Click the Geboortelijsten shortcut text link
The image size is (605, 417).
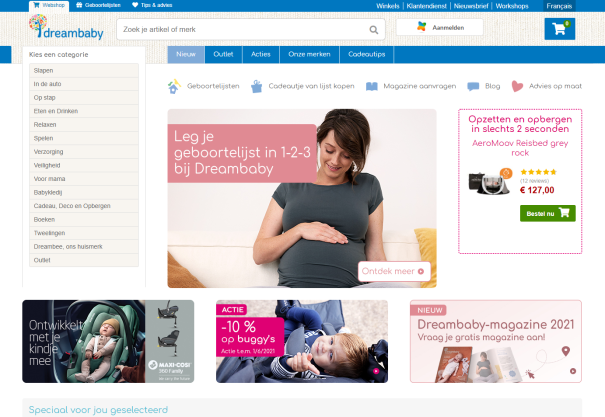point(213,86)
